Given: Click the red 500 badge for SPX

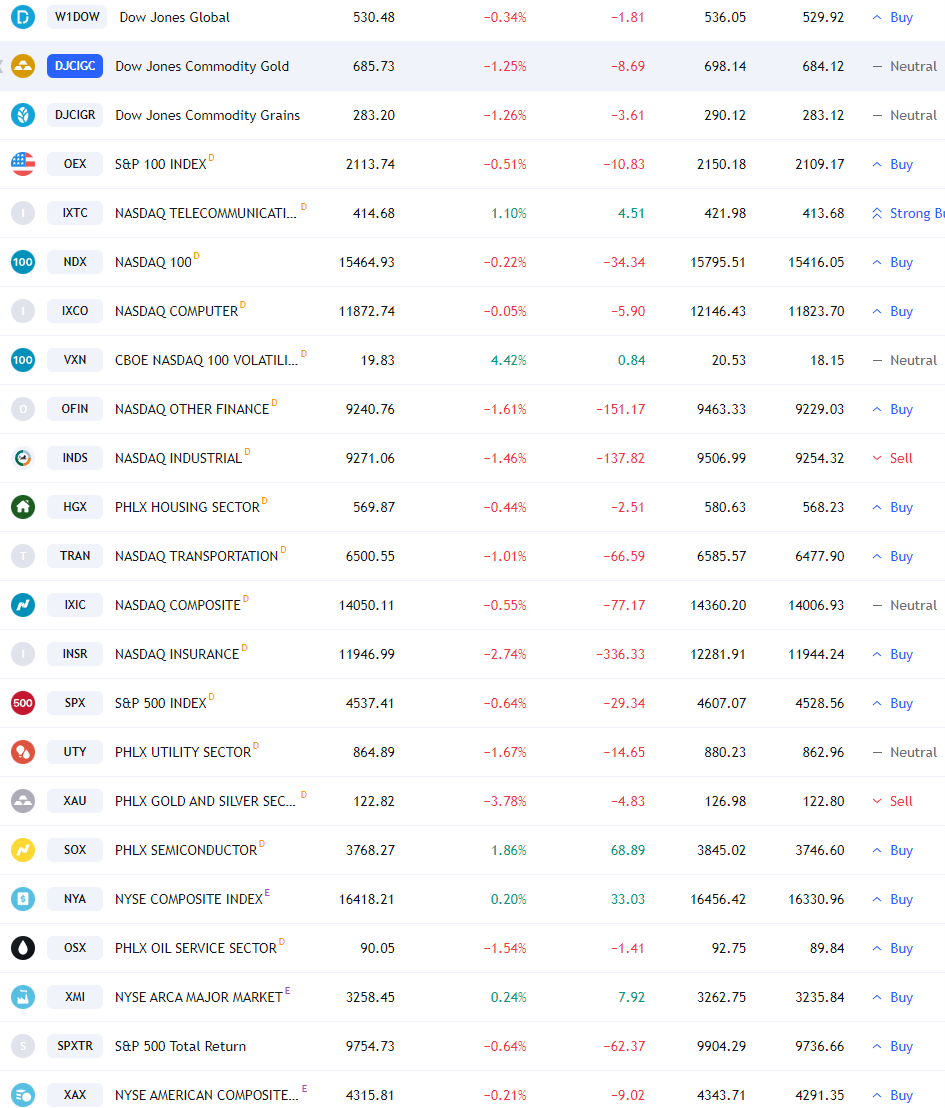Looking at the screenshot, I should coord(23,703).
